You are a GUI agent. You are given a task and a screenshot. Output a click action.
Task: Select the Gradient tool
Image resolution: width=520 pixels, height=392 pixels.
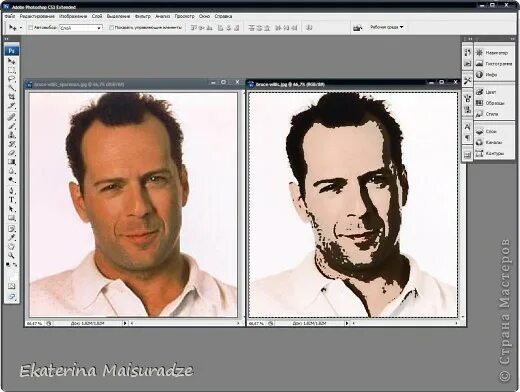pos(12,162)
